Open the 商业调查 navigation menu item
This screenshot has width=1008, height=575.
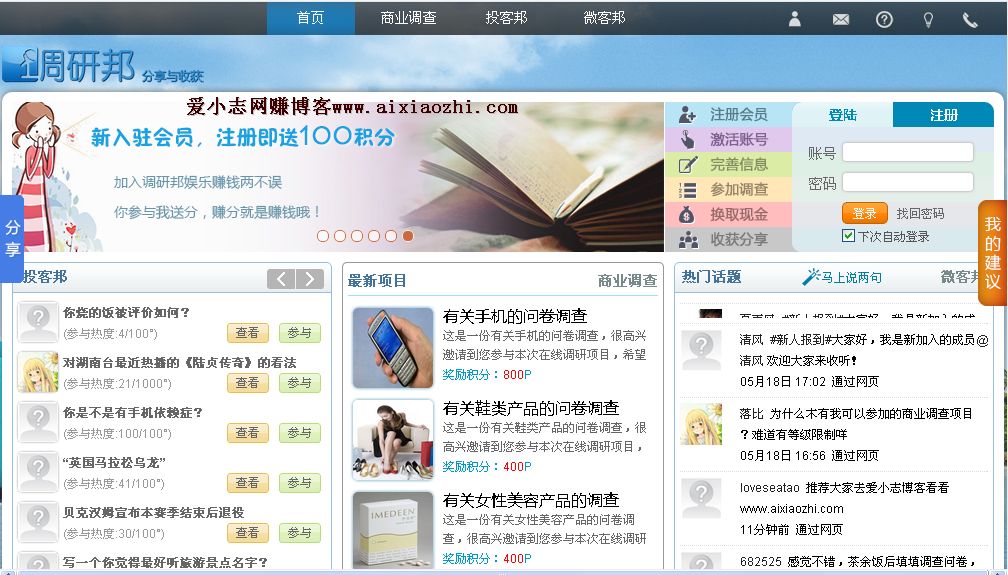408,18
